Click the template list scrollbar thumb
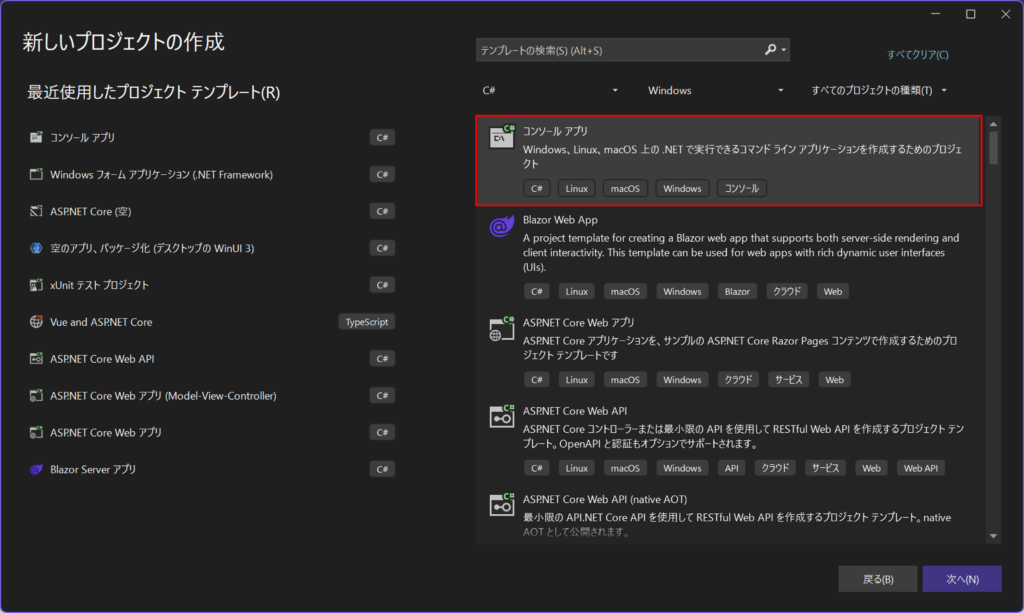1024x613 pixels. 993,148
